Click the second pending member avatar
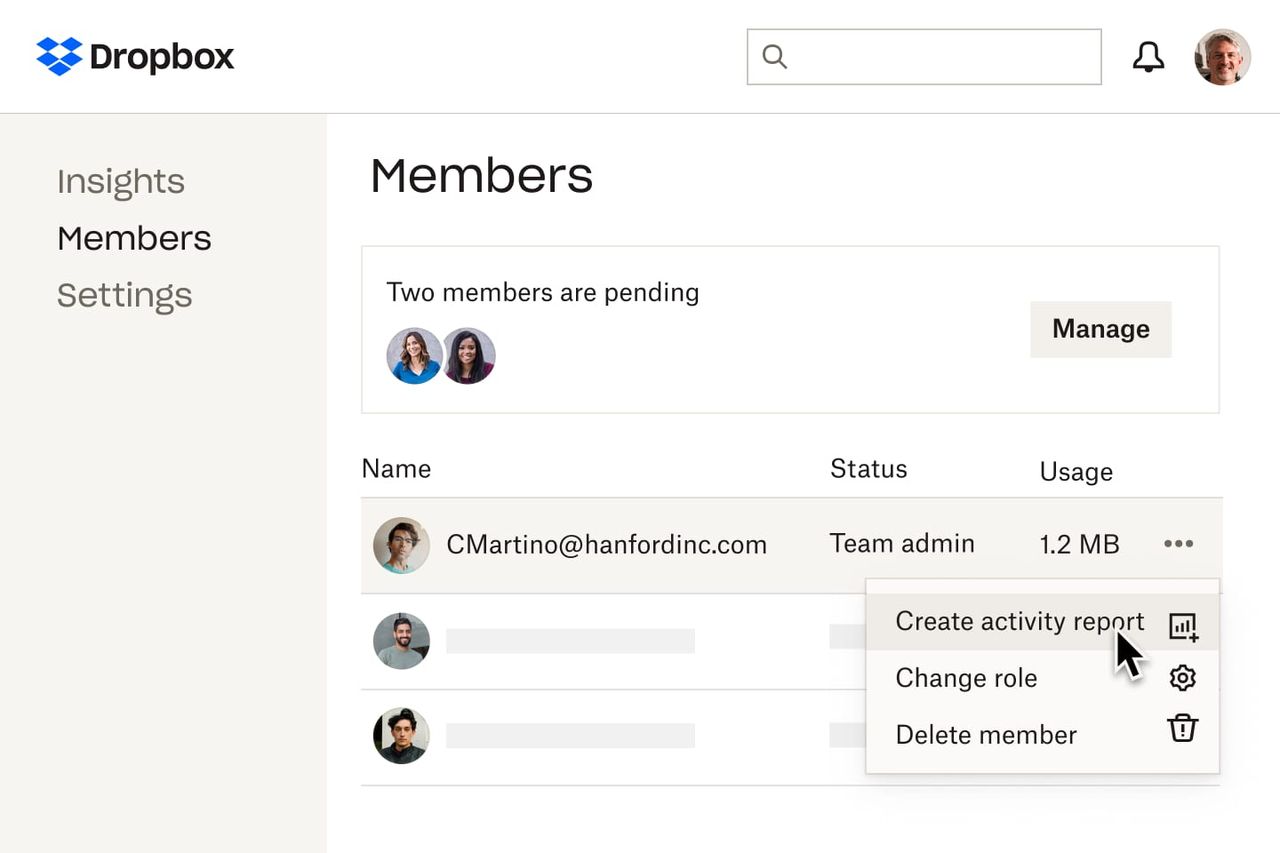Viewport: 1280px width, 853px height. (x=468, y=355)
